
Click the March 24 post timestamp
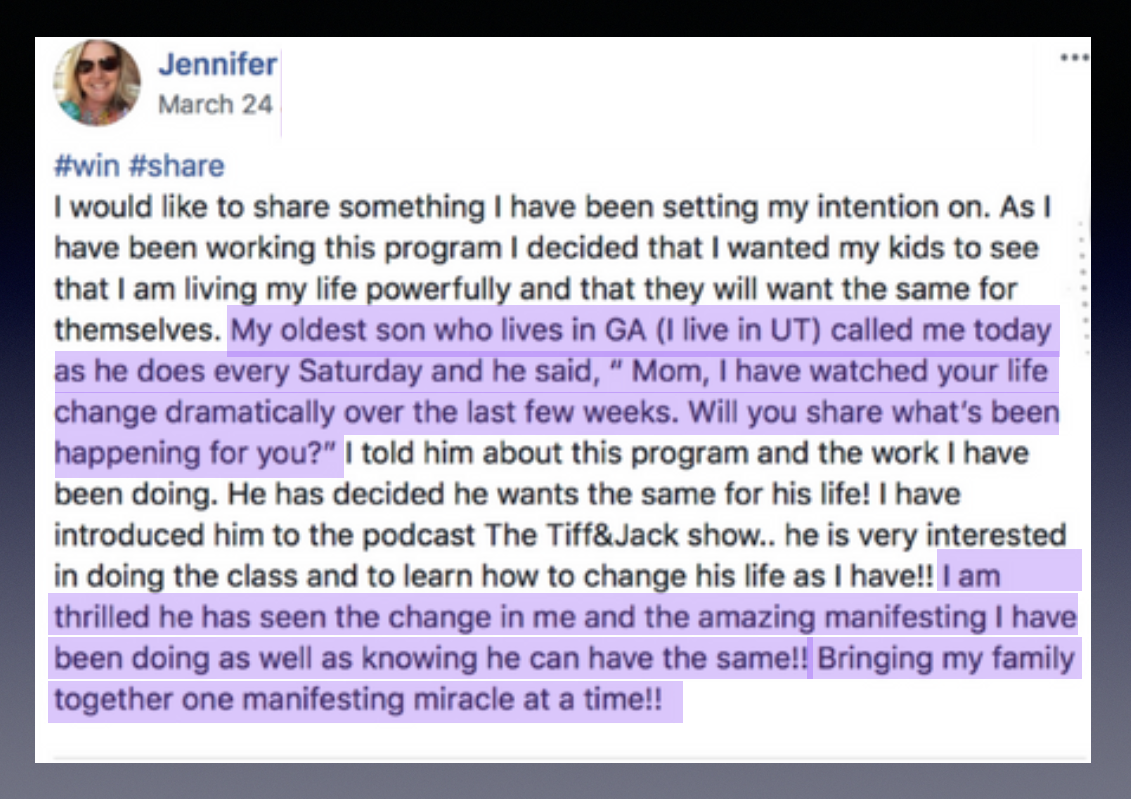[x=215, y=105]
